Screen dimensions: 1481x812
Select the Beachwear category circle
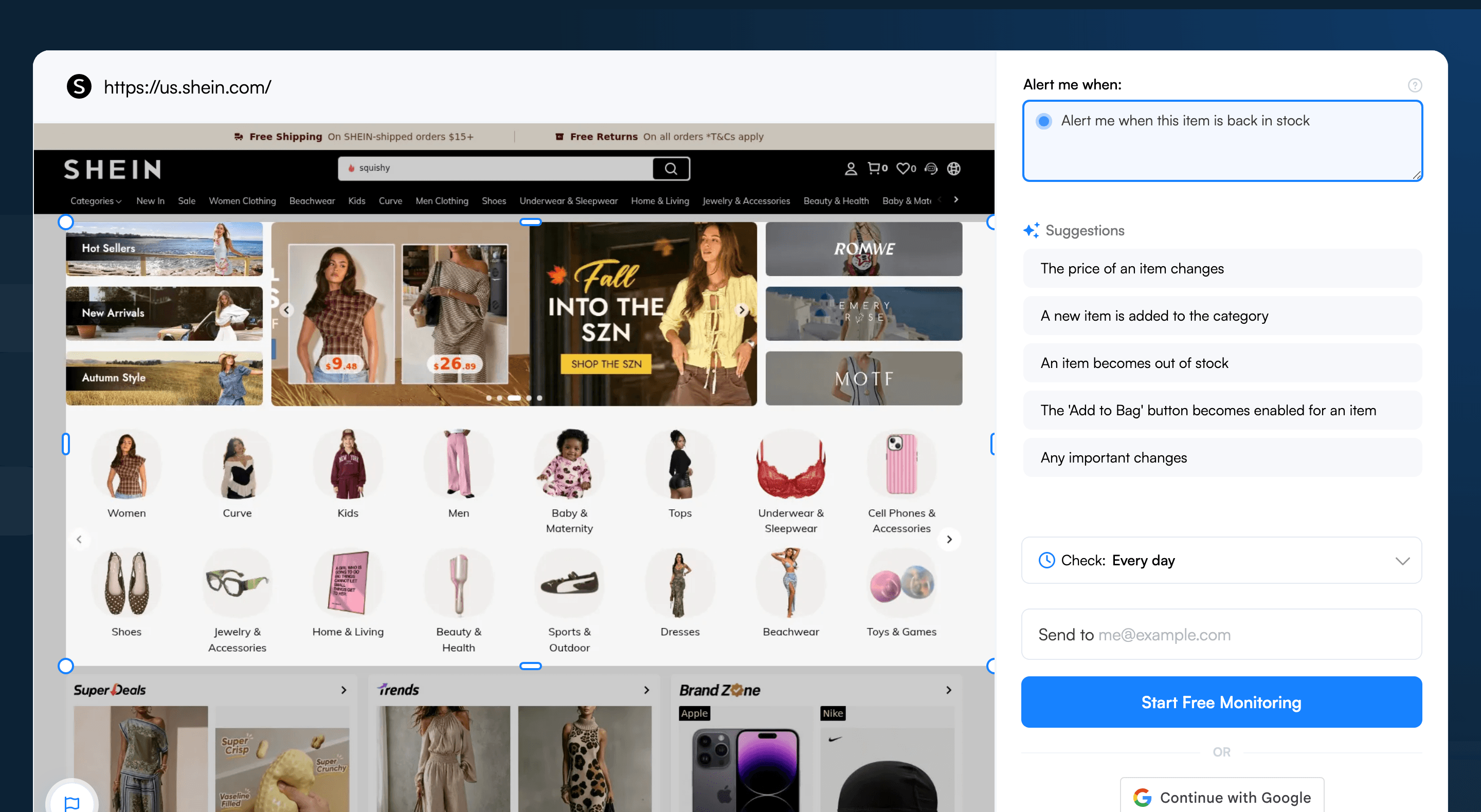pos(791,583)
